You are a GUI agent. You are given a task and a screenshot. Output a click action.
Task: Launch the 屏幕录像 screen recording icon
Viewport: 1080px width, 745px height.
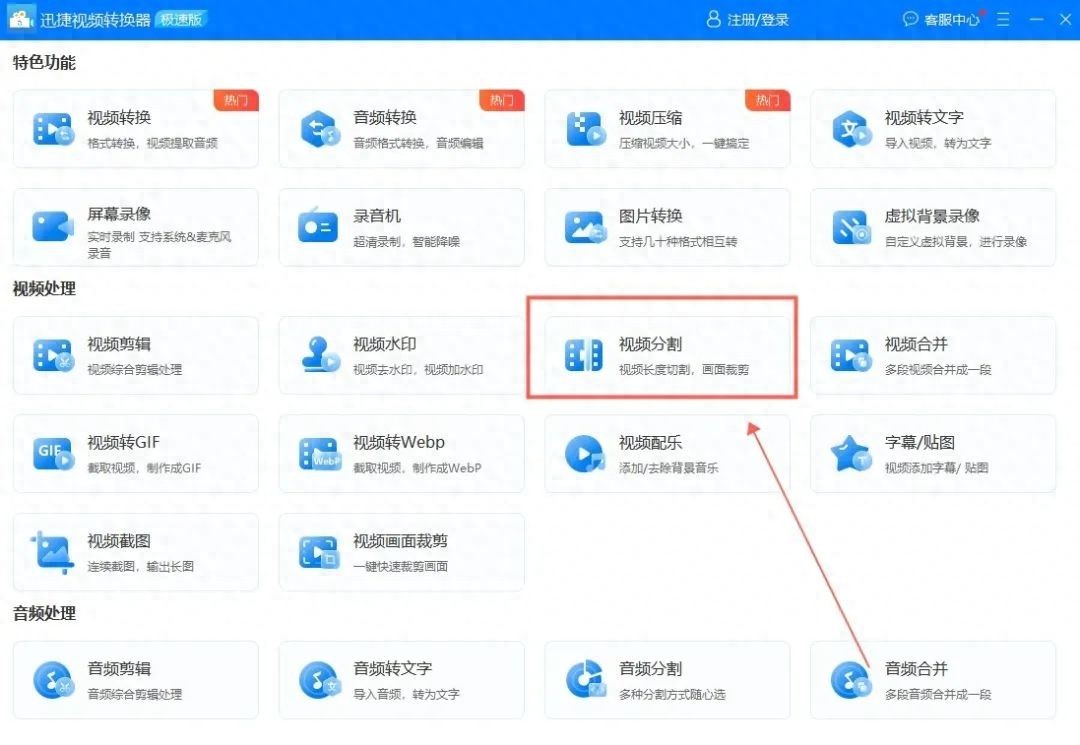[x=52, y=227]
